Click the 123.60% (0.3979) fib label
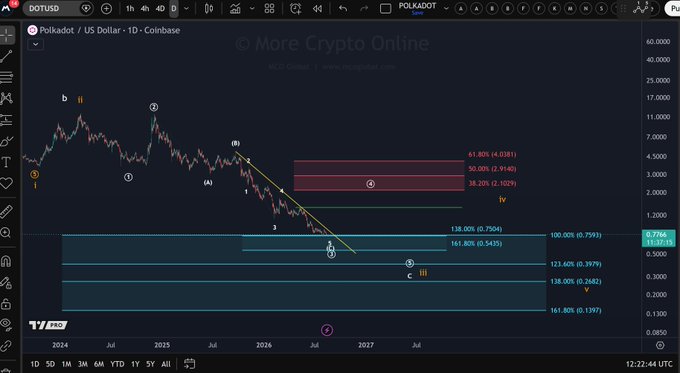This screenshot has height=373, width=680. 575,264
